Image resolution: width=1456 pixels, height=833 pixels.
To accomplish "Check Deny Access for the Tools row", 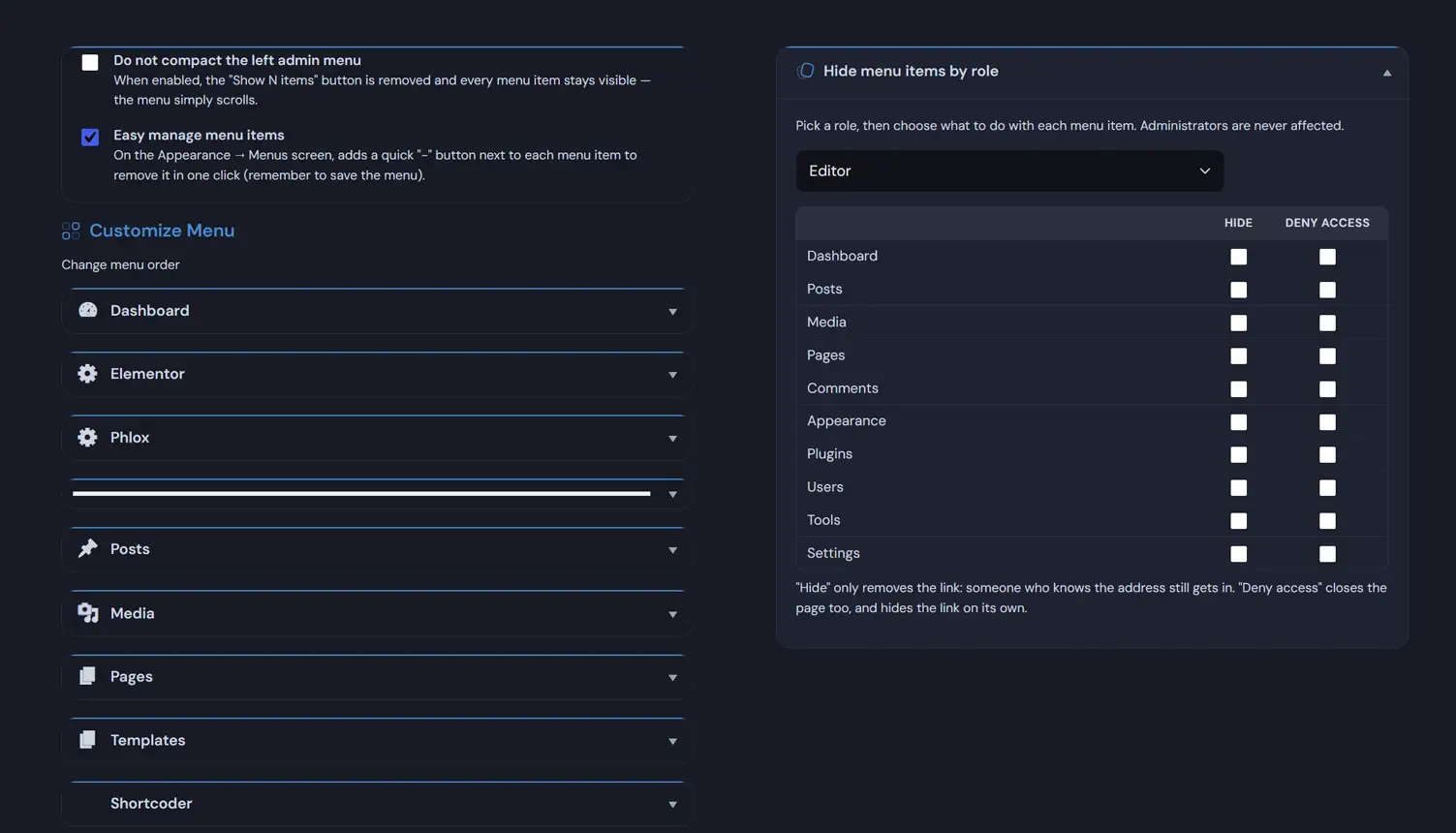I will point(1327,520).
